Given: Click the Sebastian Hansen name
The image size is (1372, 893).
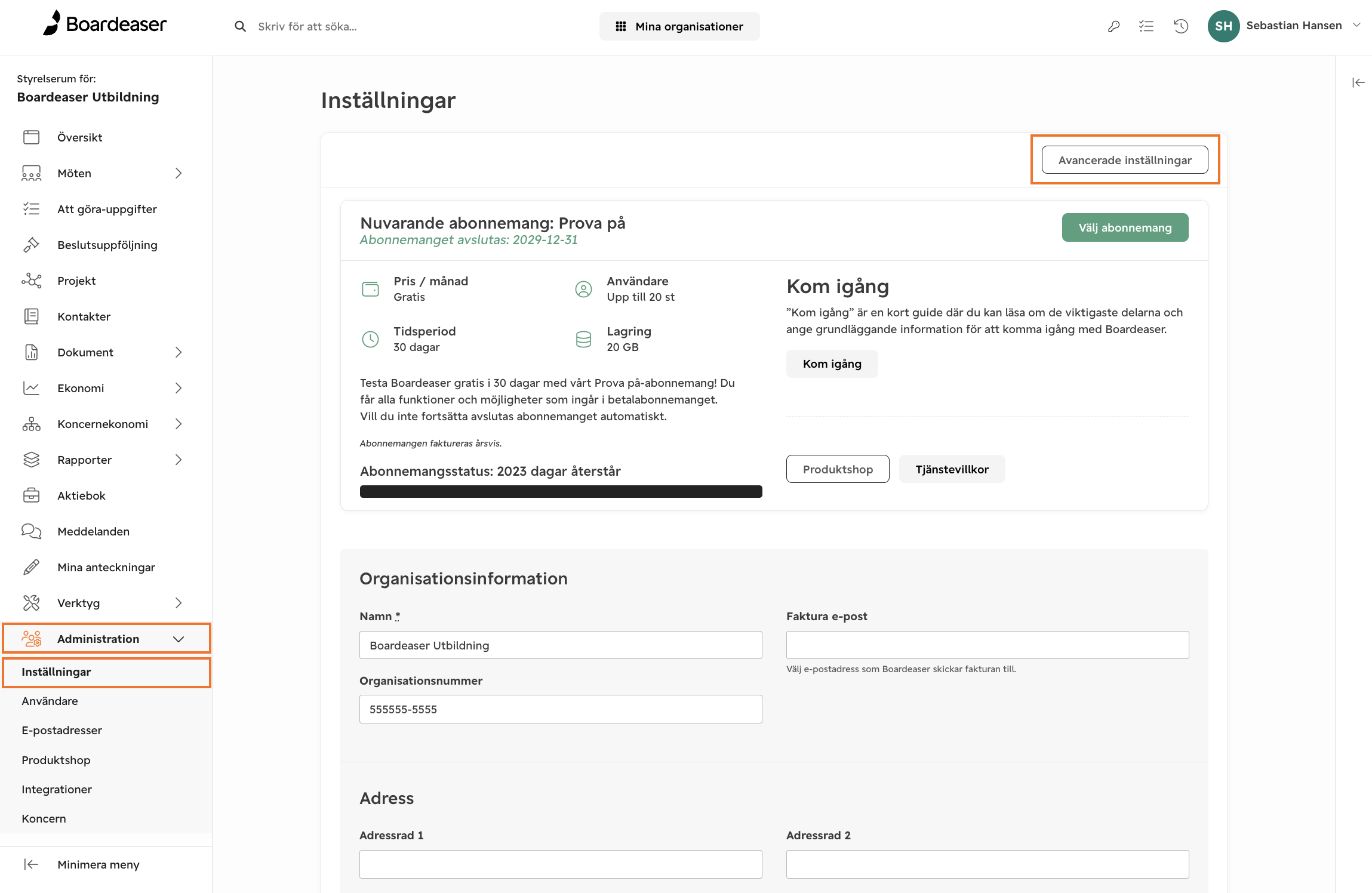Looking at the screenshot, I should (1294, 25).
